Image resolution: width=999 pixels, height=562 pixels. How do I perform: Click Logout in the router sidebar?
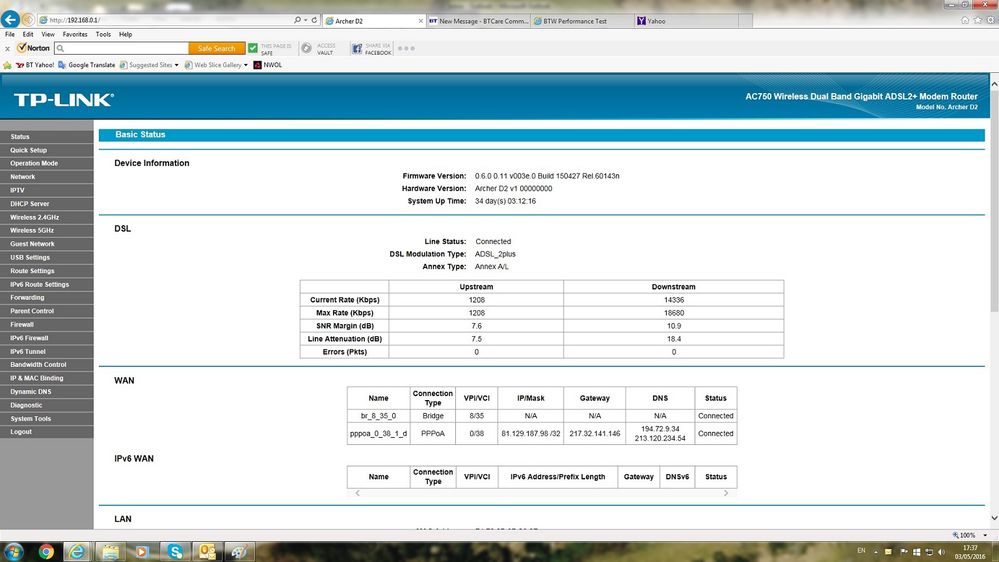[47, 432]
